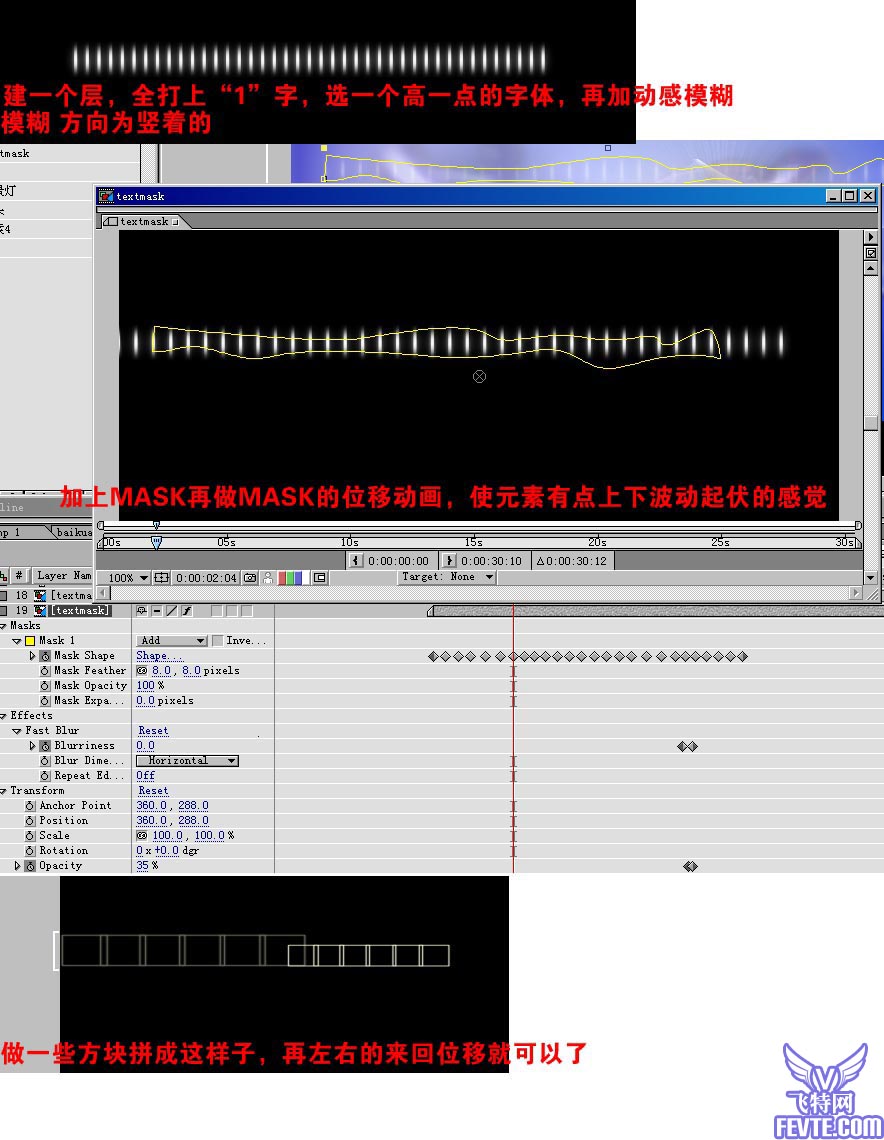
Task: Click the Fast Blur Reset link
Action: pyautogui.click(x=153, y=731)
